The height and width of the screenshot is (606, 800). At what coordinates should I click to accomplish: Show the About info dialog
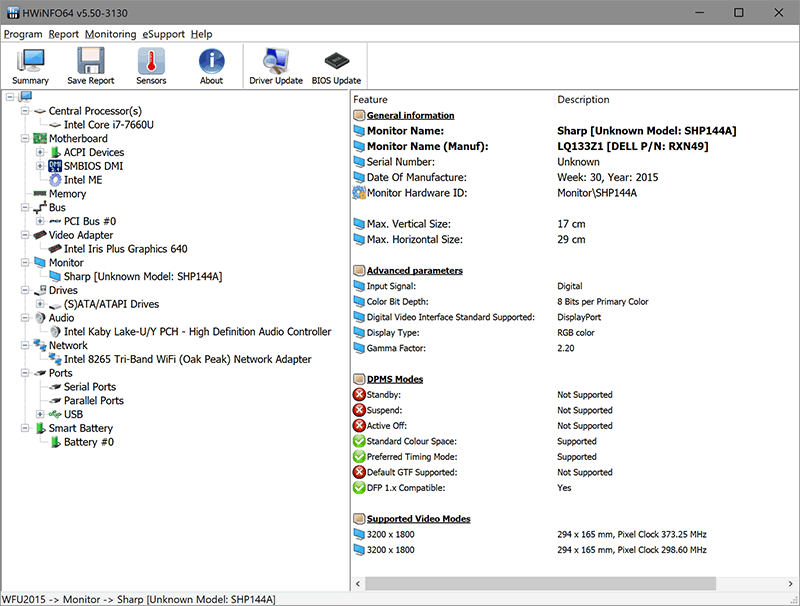211,66
